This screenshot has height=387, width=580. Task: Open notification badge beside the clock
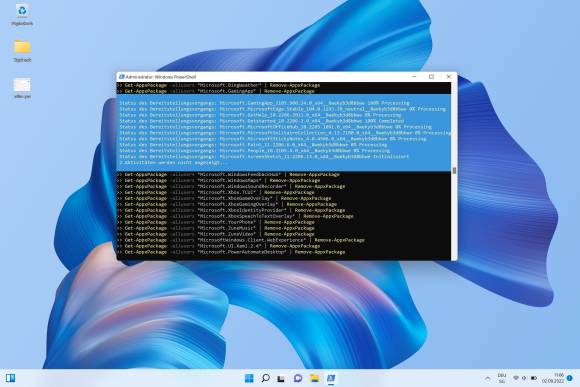(x=570, y=378)
